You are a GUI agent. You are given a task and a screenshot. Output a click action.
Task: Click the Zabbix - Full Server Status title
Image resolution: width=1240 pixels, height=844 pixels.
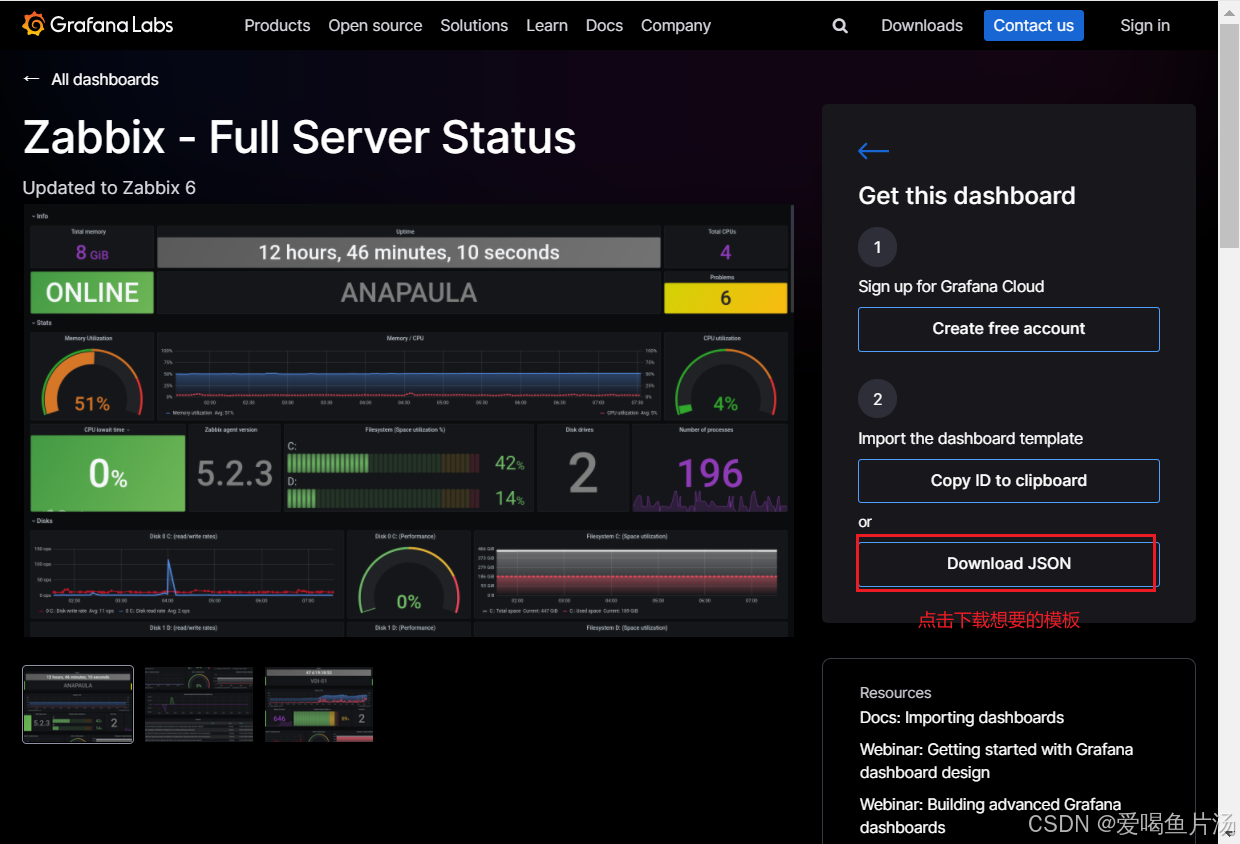[x=300, y=137]
